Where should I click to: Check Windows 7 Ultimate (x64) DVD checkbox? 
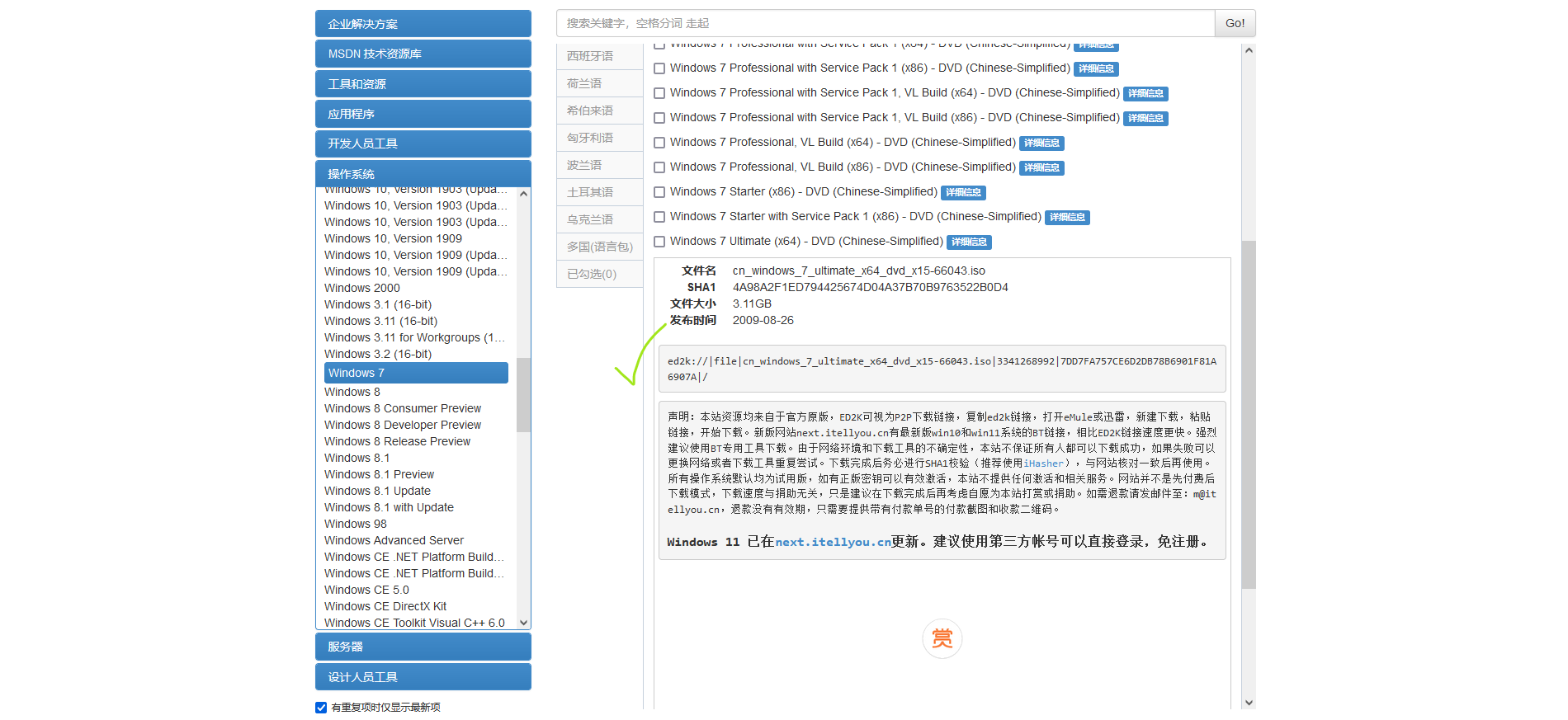coord(659,242)
